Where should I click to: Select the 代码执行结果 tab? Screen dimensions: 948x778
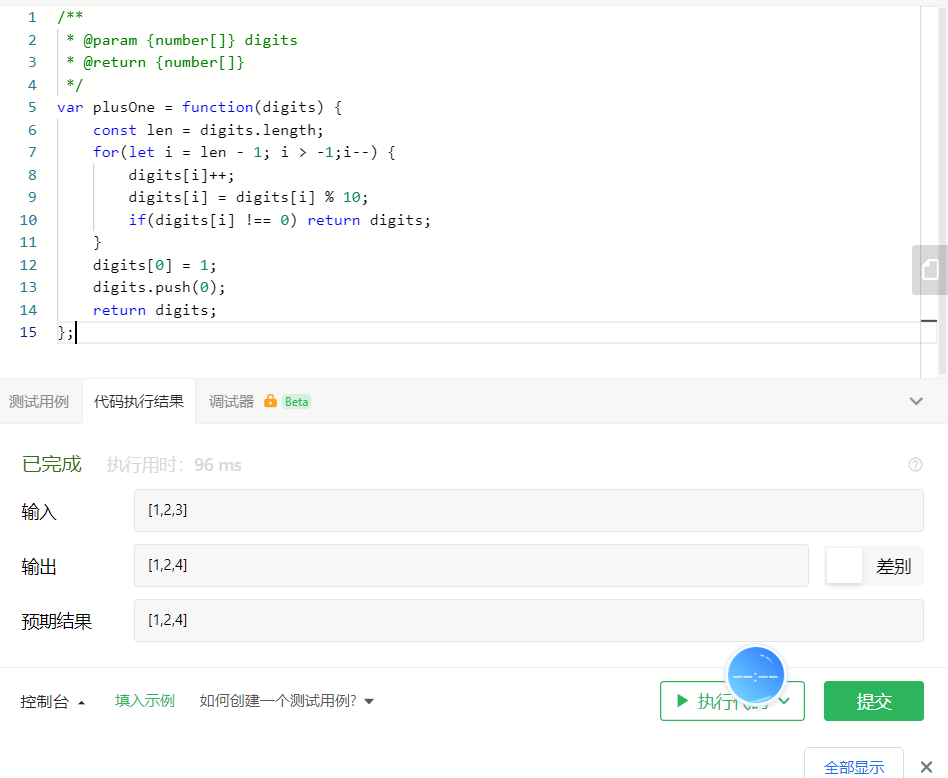click(x=138, y=401)
